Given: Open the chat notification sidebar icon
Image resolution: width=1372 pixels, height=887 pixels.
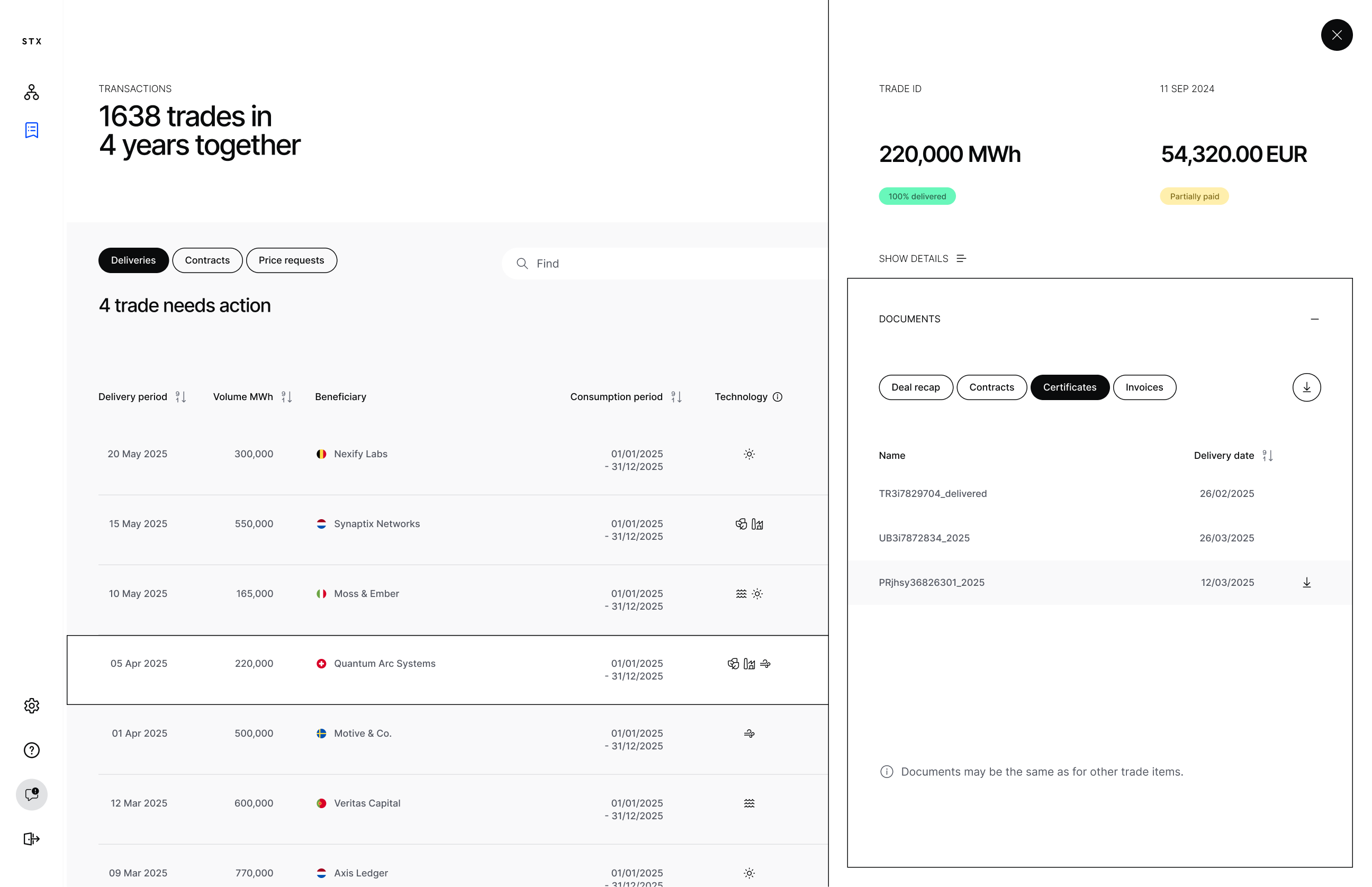Looking at the screenshot, I should [x=32, y=794].
